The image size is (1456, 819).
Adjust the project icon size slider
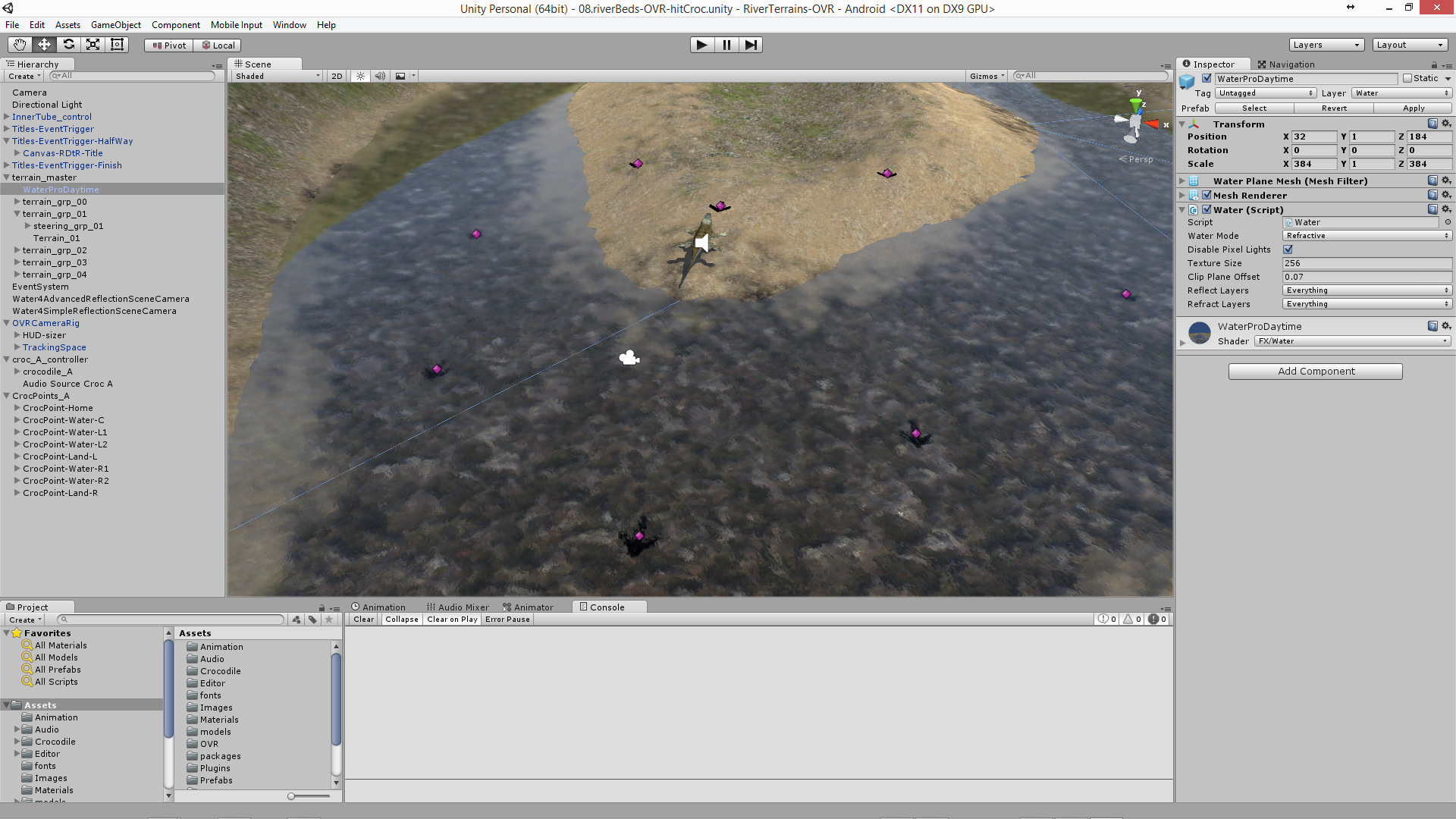click(291, 796)
